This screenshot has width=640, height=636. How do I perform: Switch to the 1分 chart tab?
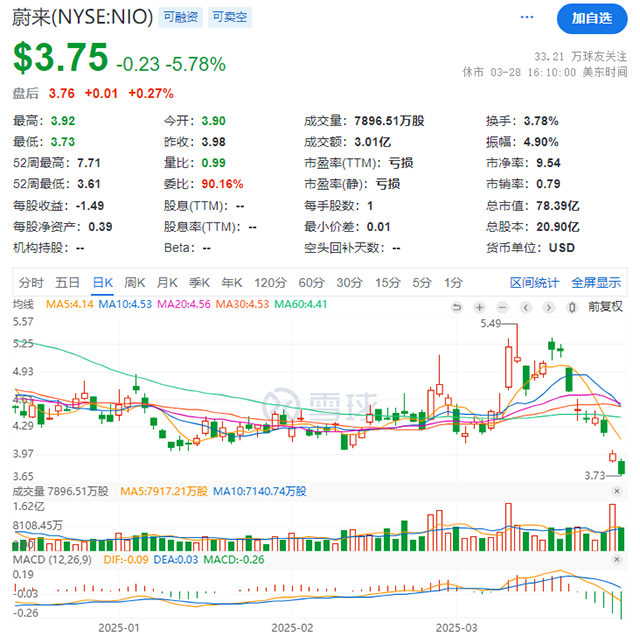(453, 282)
